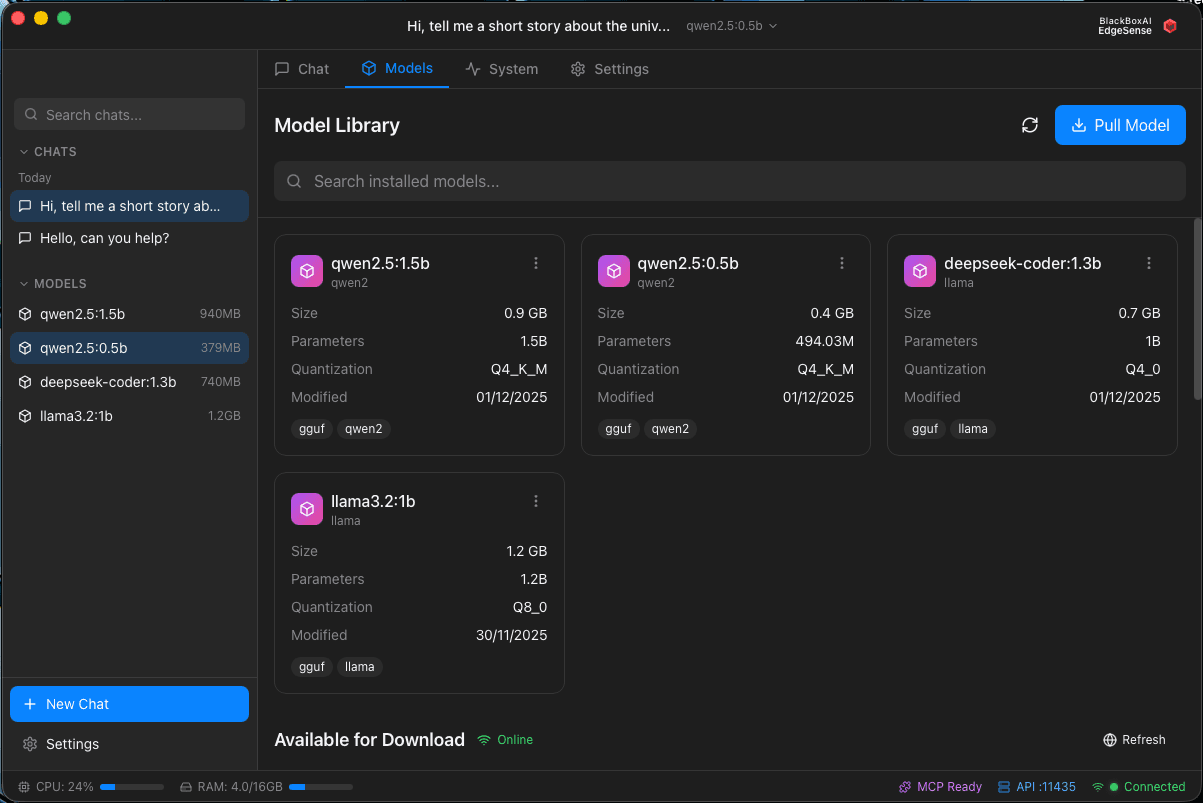Open the three-dot menu on the llama3.2:1b card
Screen dimensions: 1203x803
click(x=536, y=501)
